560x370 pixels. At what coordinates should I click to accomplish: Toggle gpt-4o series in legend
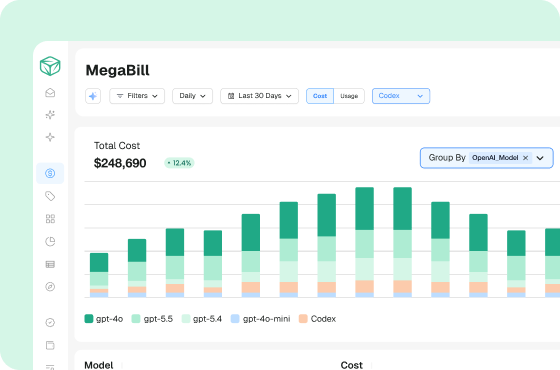point(104,319)
